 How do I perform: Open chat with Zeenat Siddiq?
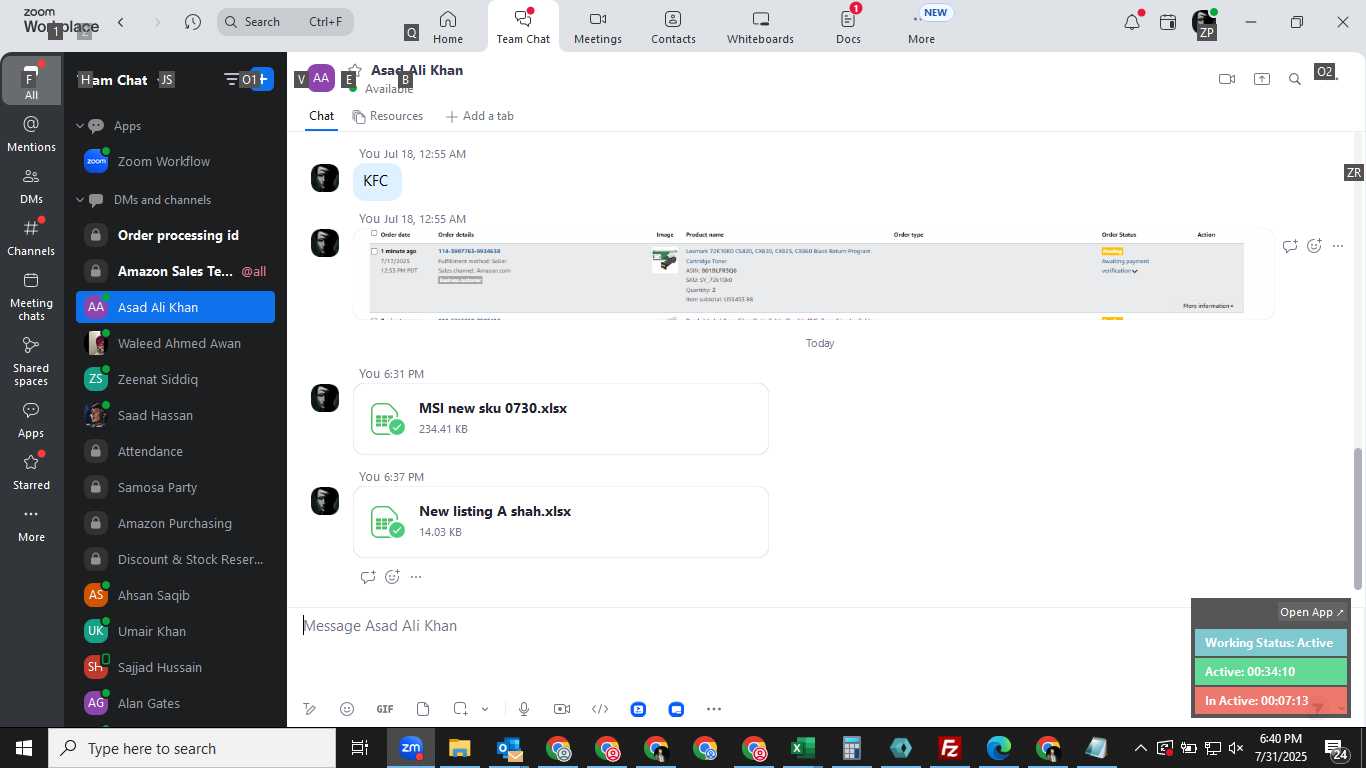coord(175,379)
